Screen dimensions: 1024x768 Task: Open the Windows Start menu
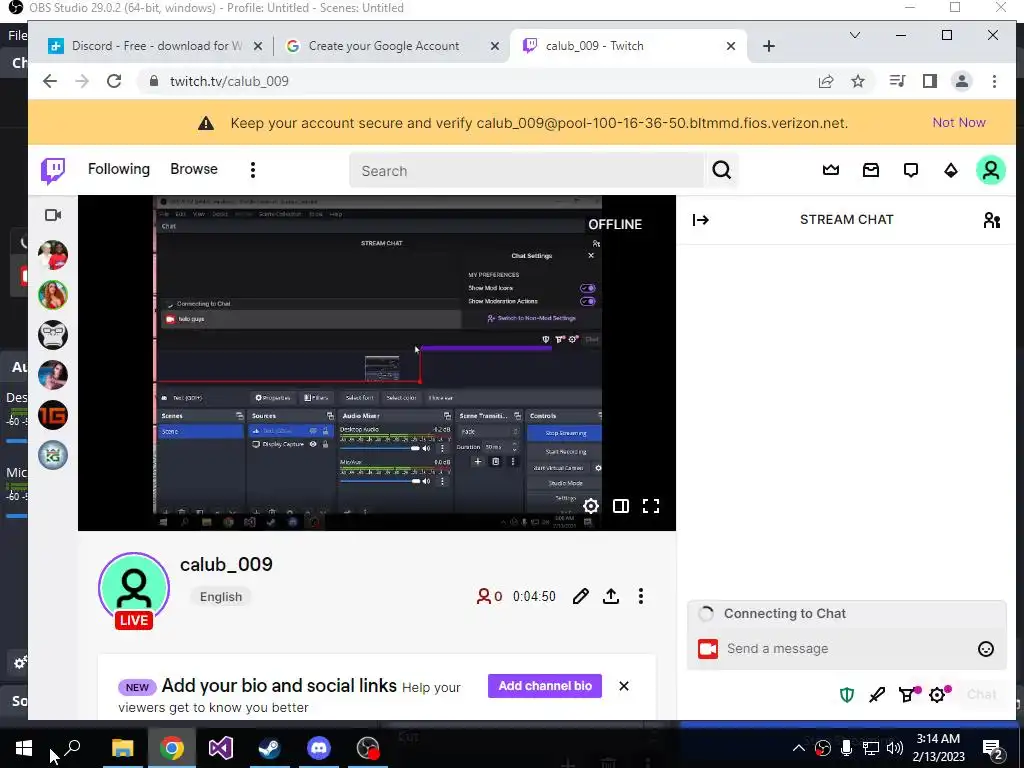click(x=24, y=748)
